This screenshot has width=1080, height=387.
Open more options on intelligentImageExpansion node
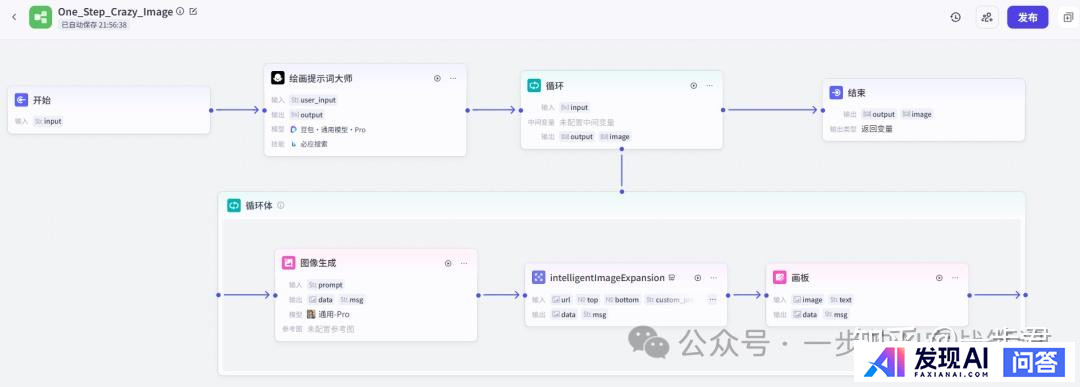coord(714,278)
